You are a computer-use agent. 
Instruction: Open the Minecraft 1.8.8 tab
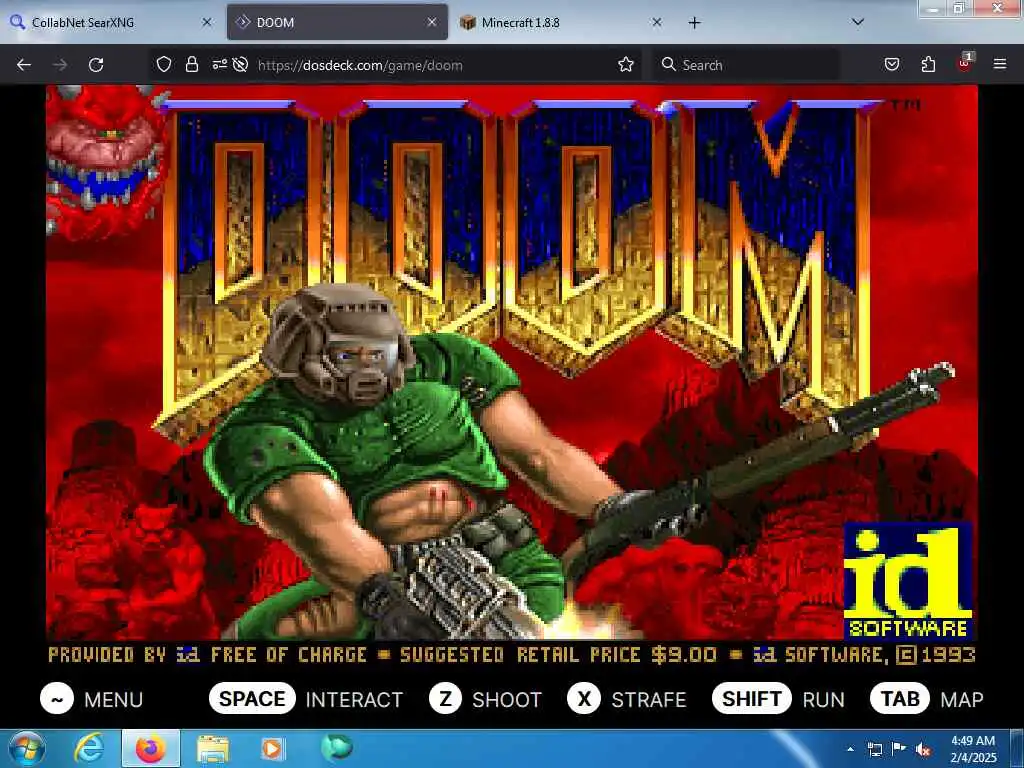[x=562, y=22]
